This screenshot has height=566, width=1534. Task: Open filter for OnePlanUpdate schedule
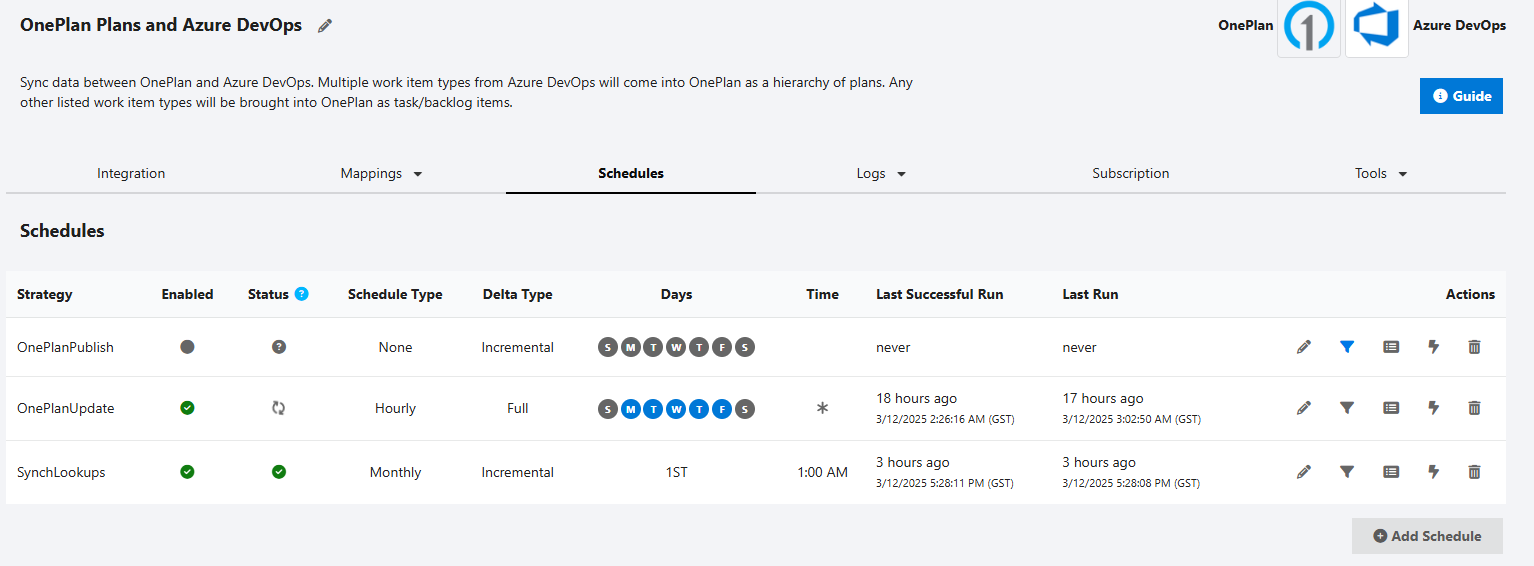1347,408
